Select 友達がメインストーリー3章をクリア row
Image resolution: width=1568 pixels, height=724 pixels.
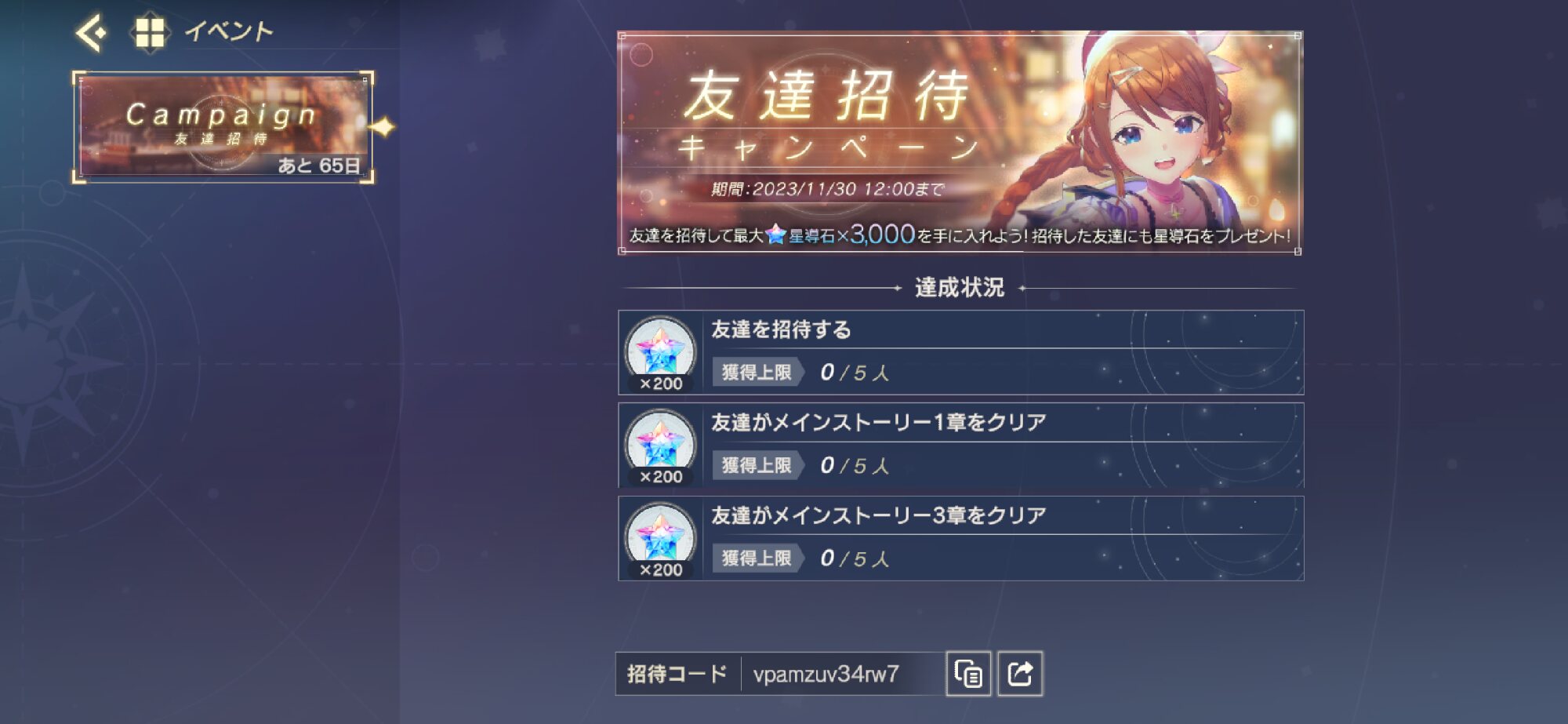[960, 538]
